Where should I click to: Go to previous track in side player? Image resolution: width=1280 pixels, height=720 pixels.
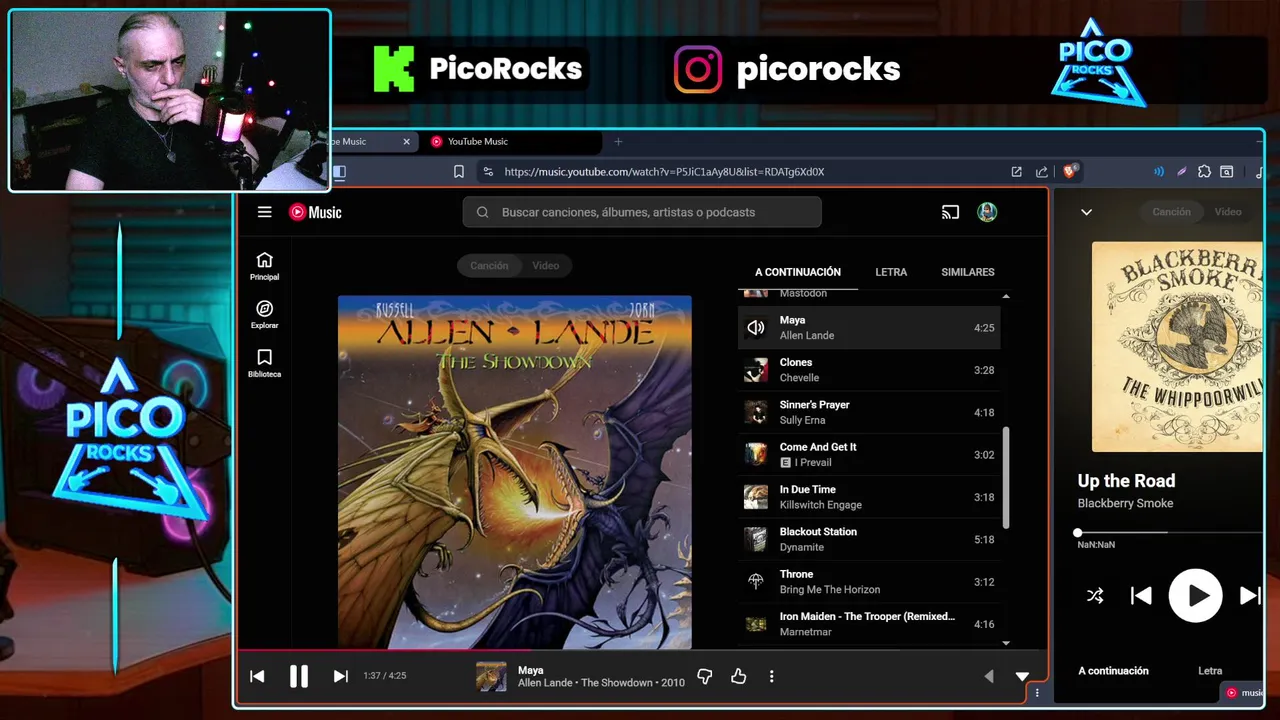[1141, 596]
